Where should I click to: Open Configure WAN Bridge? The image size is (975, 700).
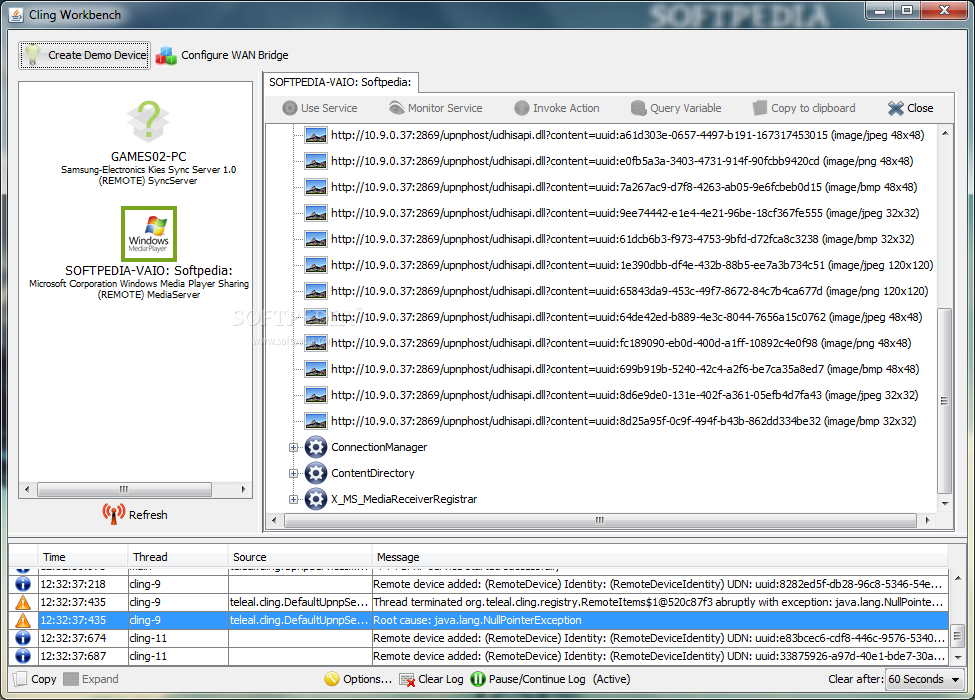tap(222, 55)
